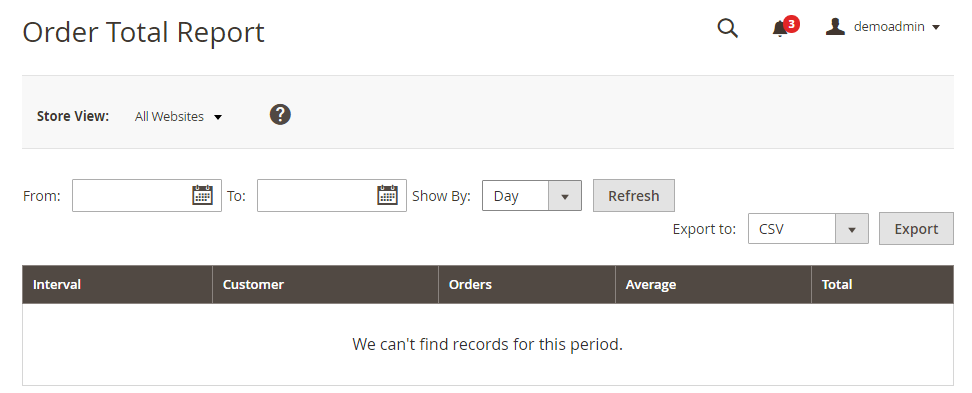Click the Average column header
Image resolution: width=972 pixels, height=393 pixels.
(x=713, y=285)
